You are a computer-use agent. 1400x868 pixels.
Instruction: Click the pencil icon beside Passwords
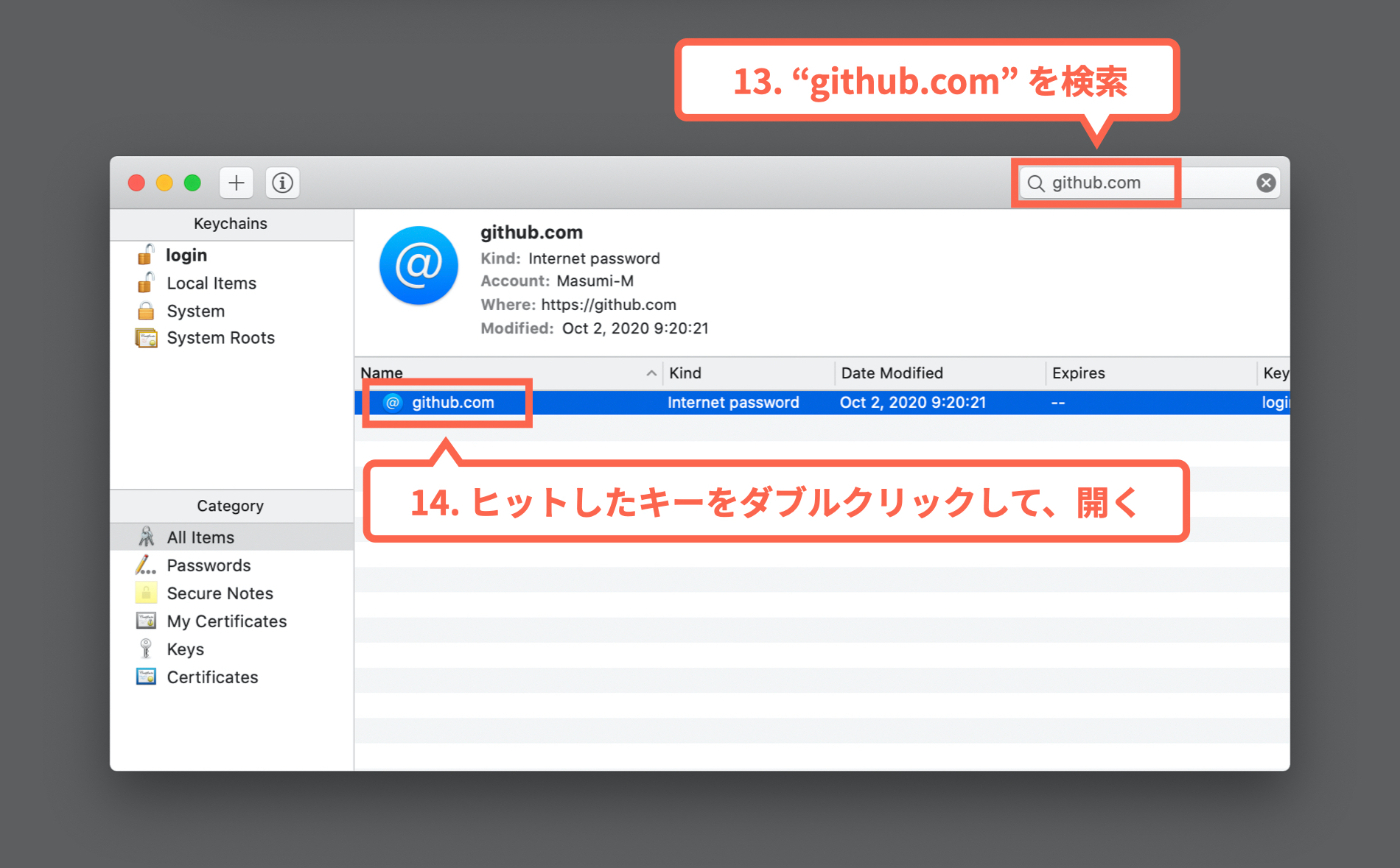tap(146, 565)
